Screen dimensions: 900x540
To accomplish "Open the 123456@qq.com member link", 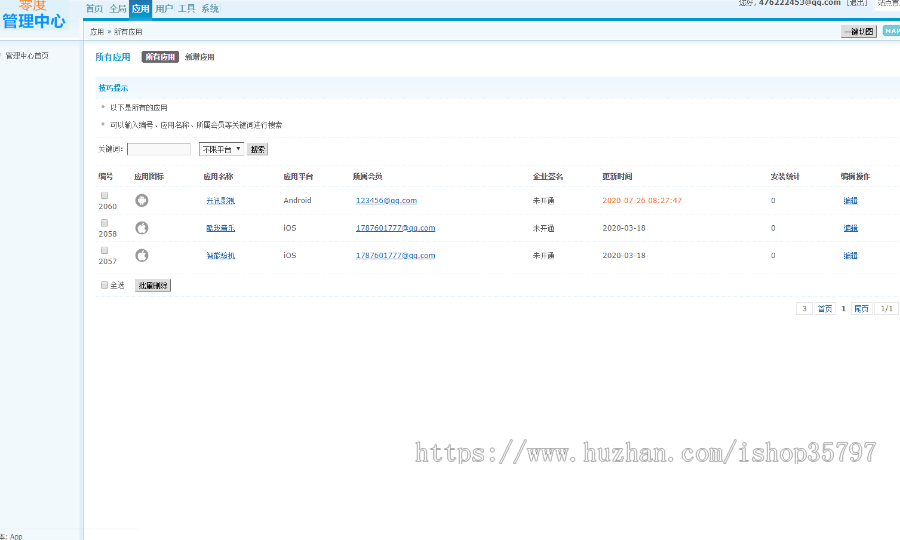I will click(386, 201).
